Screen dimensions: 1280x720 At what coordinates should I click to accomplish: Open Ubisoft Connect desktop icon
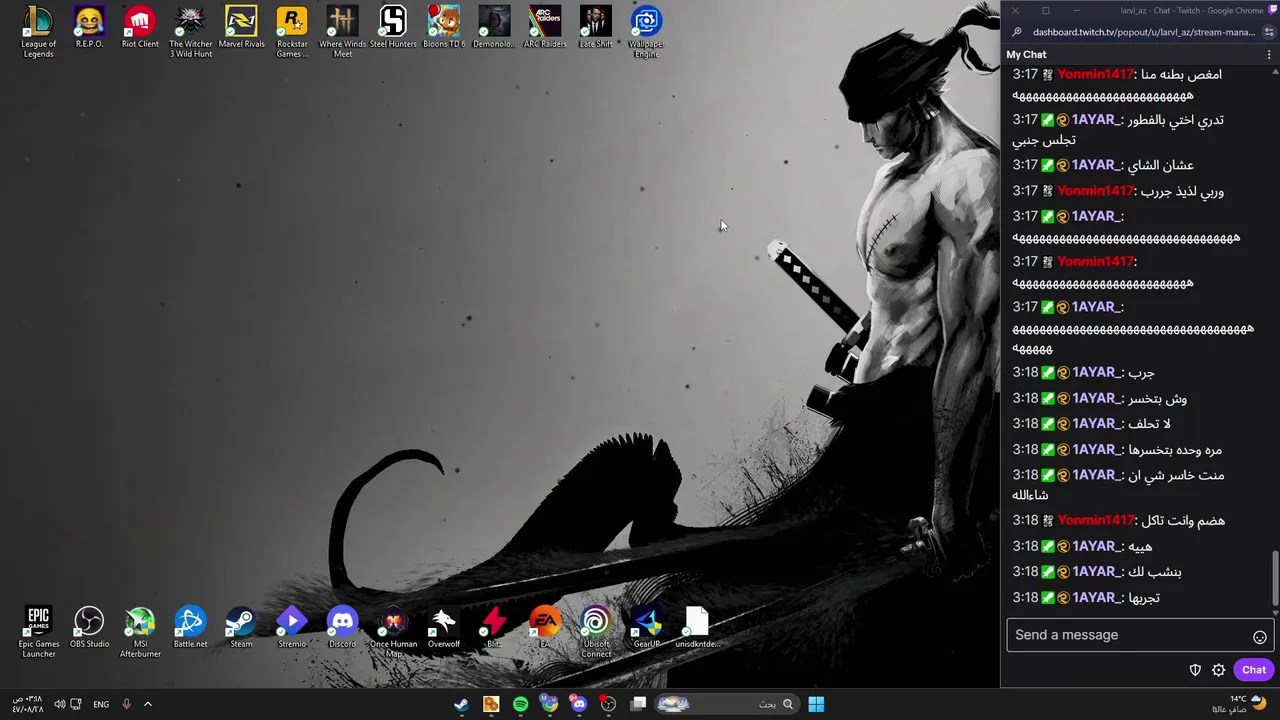tap(595, 632)
